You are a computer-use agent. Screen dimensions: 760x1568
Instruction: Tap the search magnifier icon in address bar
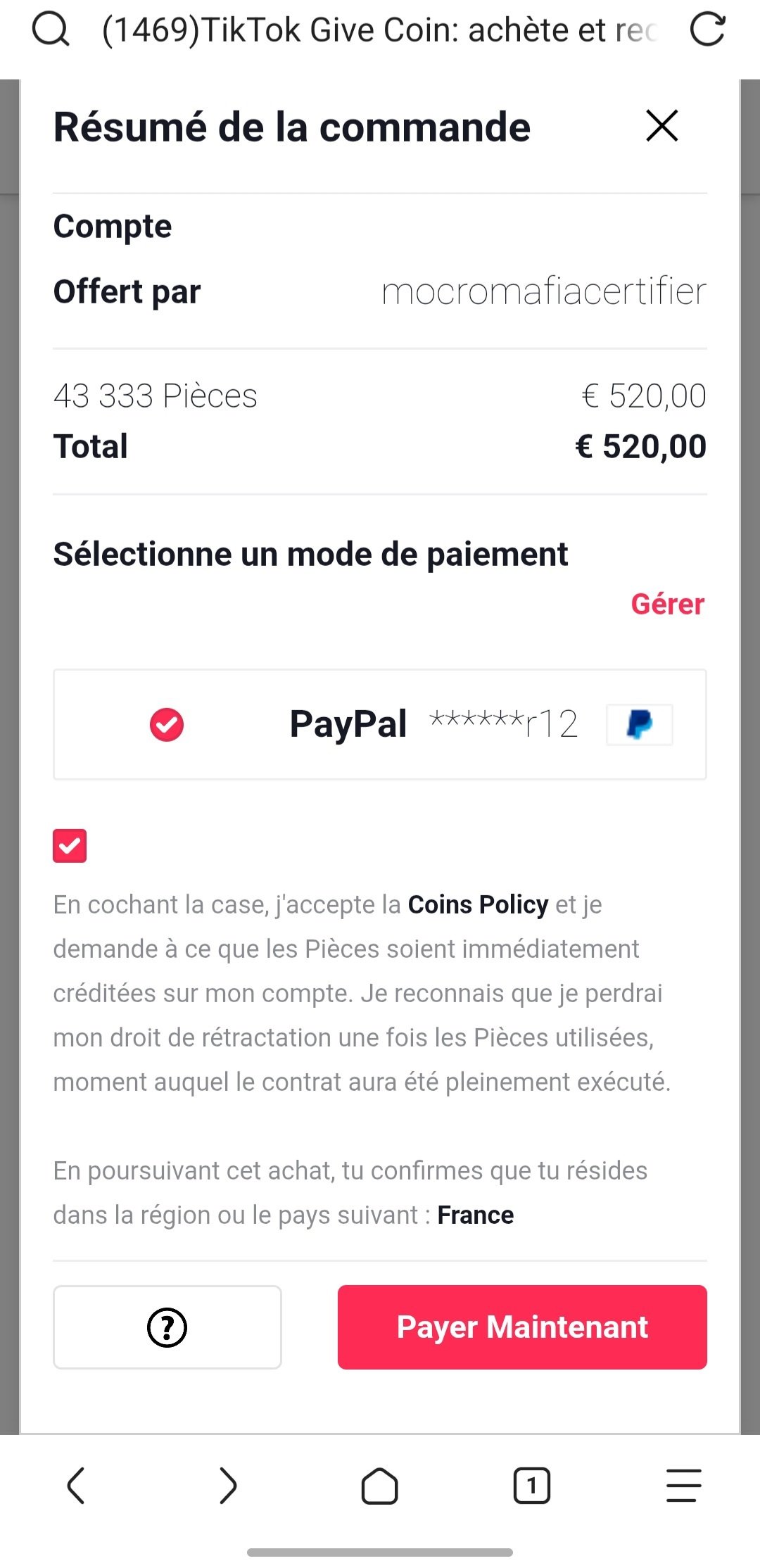click(x=51, y=30)
